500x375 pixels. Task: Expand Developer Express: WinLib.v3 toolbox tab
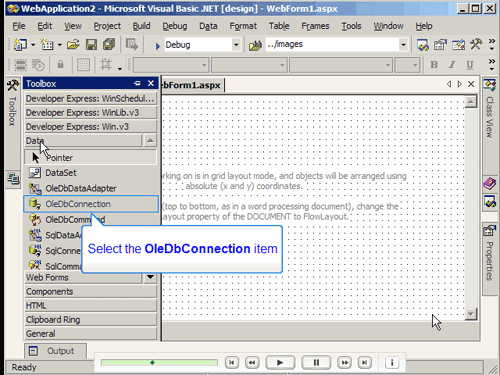tap(90, 112)
